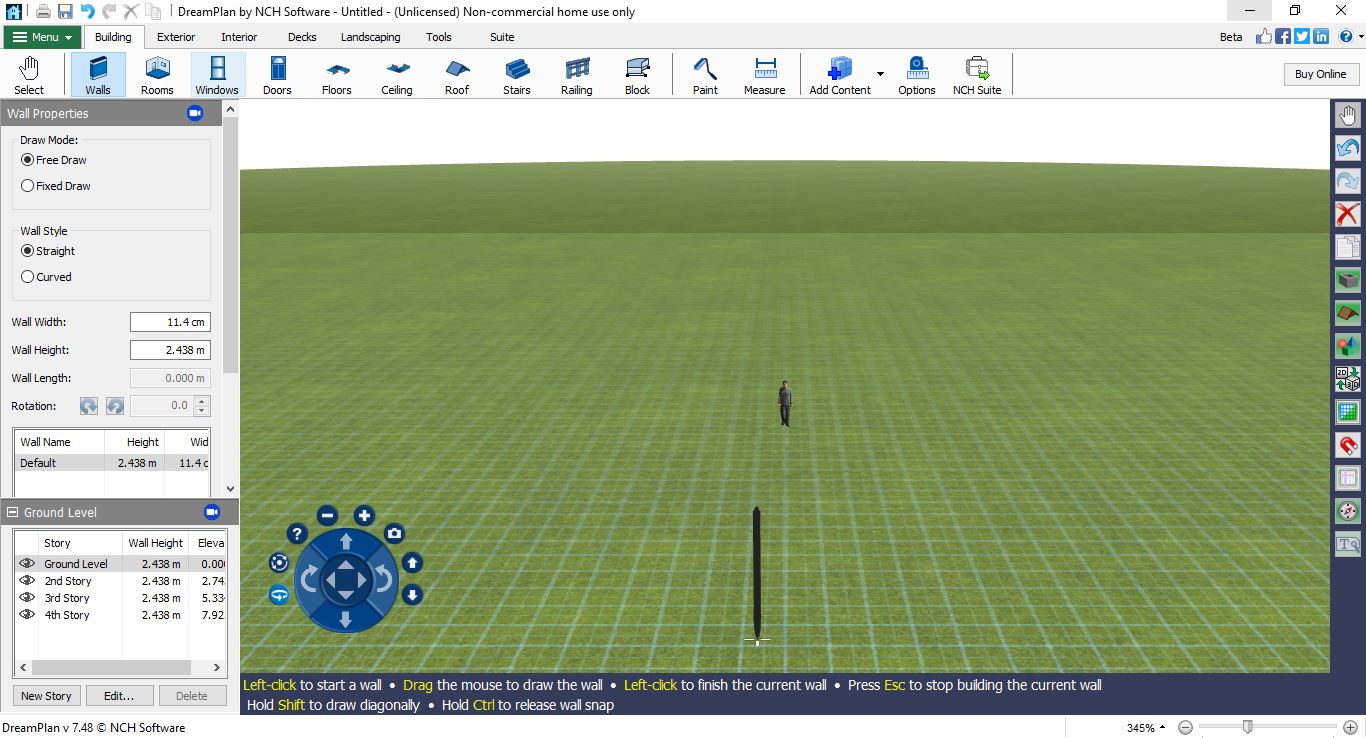Undo with the title bar blue arrow

point(87,11)
